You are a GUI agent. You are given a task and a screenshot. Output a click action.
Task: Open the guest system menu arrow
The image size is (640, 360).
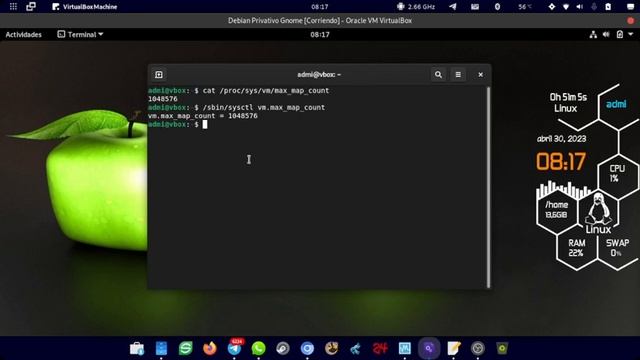click(631, 35)
